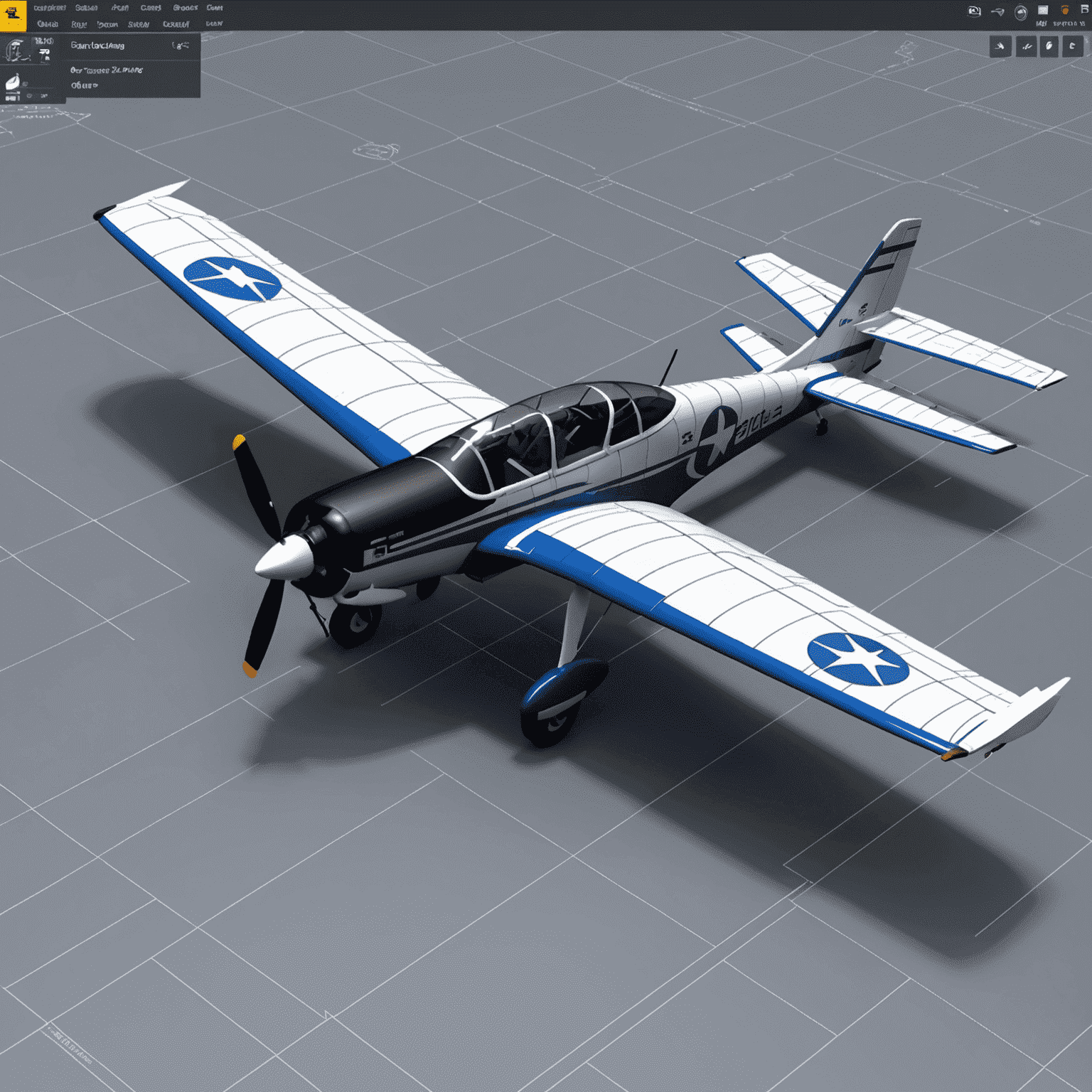Viewport: 1092px width, 1092px height.
Task: Click the small icon on the dropdown's top entry
Action: 181,45
